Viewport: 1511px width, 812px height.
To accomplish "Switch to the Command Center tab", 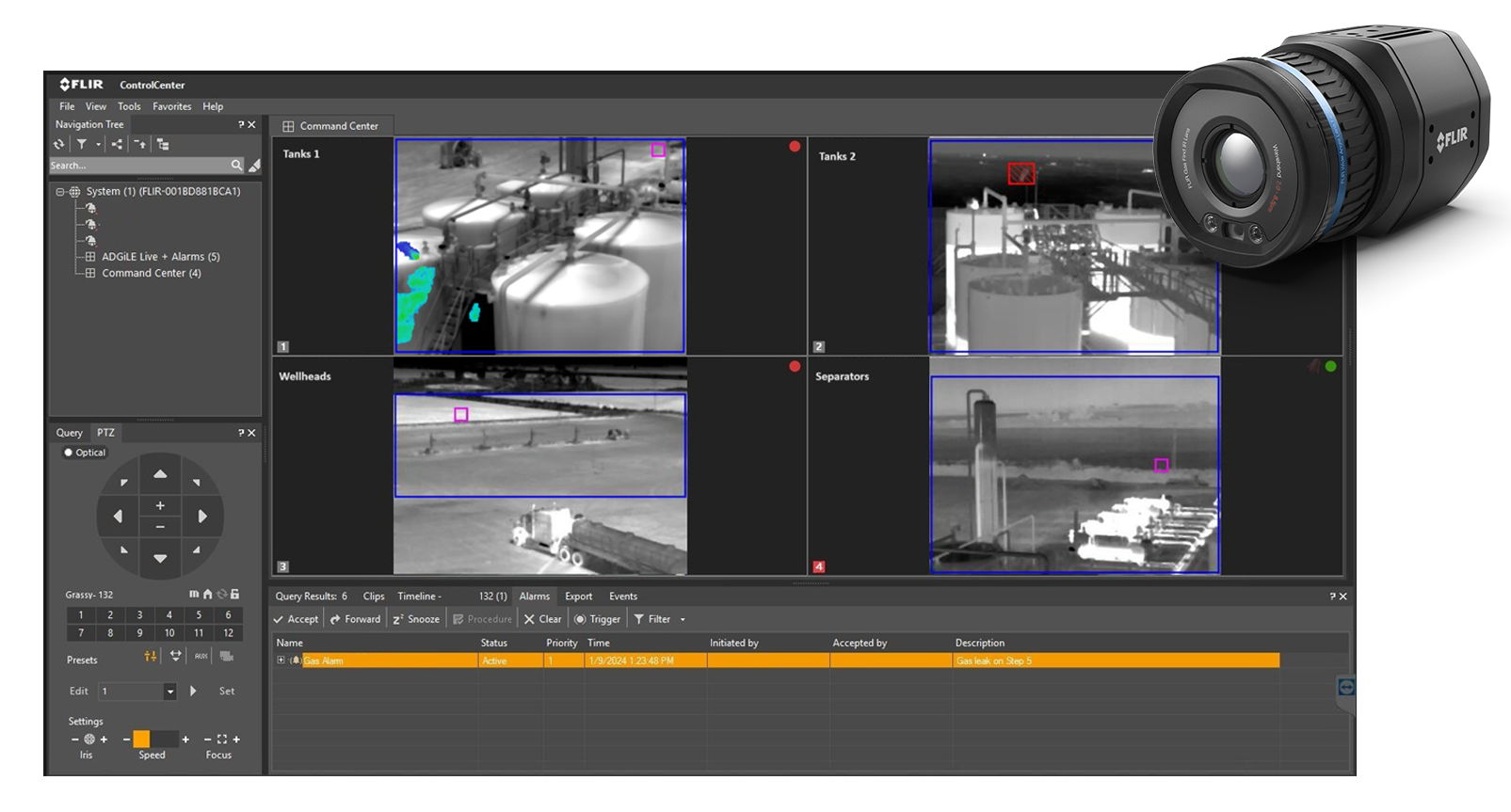I will pos(331,126).
